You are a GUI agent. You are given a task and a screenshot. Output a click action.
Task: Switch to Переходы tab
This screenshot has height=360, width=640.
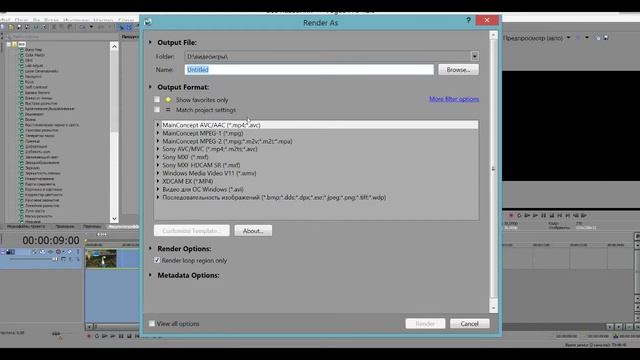(x=92, y=226)
